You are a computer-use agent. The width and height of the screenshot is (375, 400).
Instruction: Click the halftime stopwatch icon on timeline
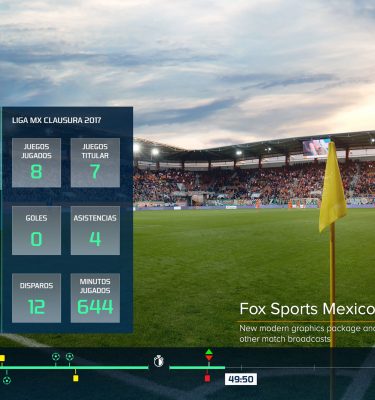click(x=159, y=361)
